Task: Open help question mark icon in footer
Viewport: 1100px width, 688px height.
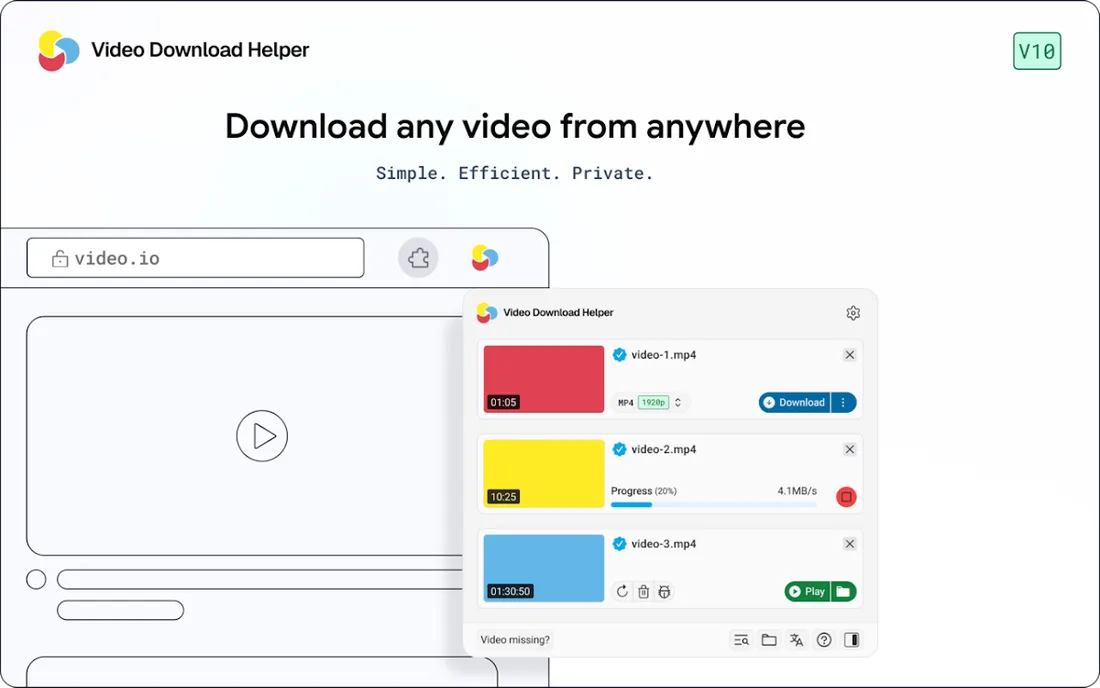Action: [x=824, y=640]
